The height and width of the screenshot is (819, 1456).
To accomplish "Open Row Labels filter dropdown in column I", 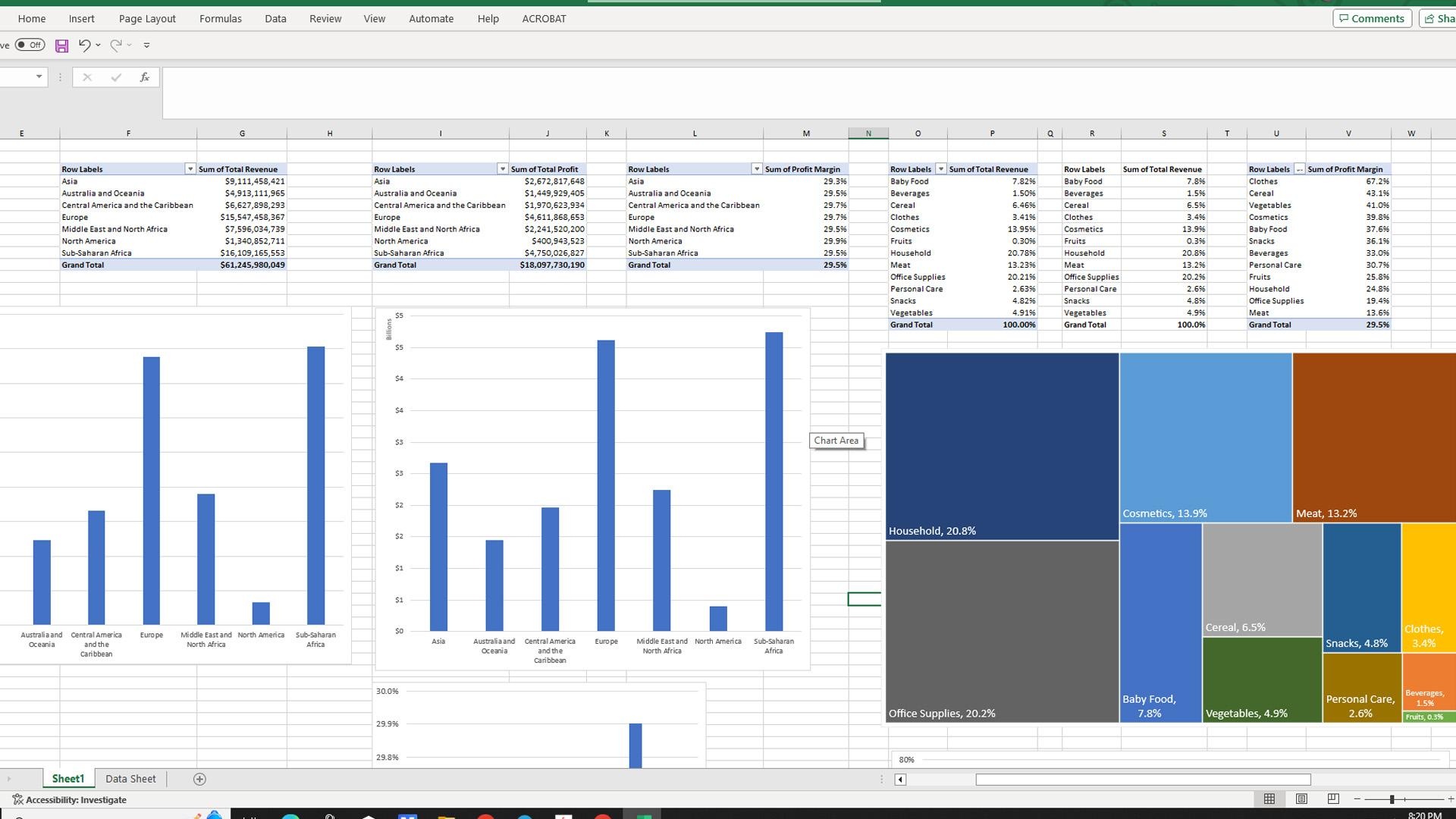I will click(502, 169).
